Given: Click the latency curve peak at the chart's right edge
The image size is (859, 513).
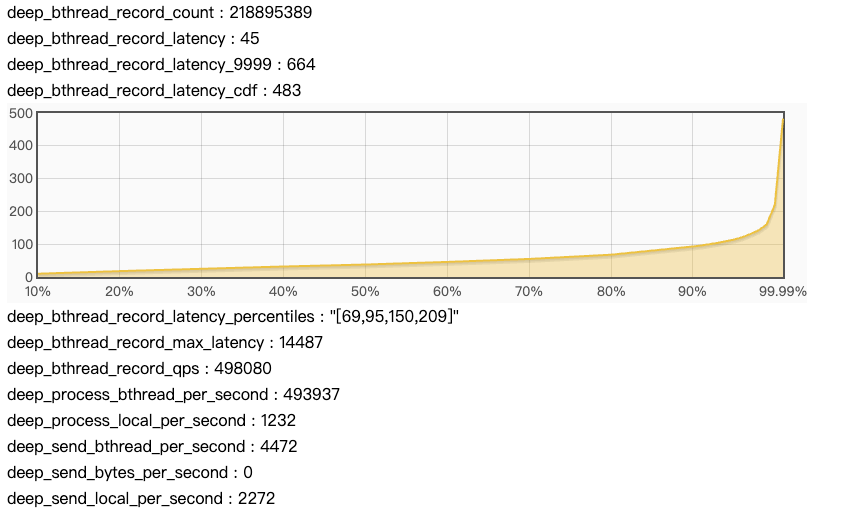Looking at the screenshot, I should 782,121.
